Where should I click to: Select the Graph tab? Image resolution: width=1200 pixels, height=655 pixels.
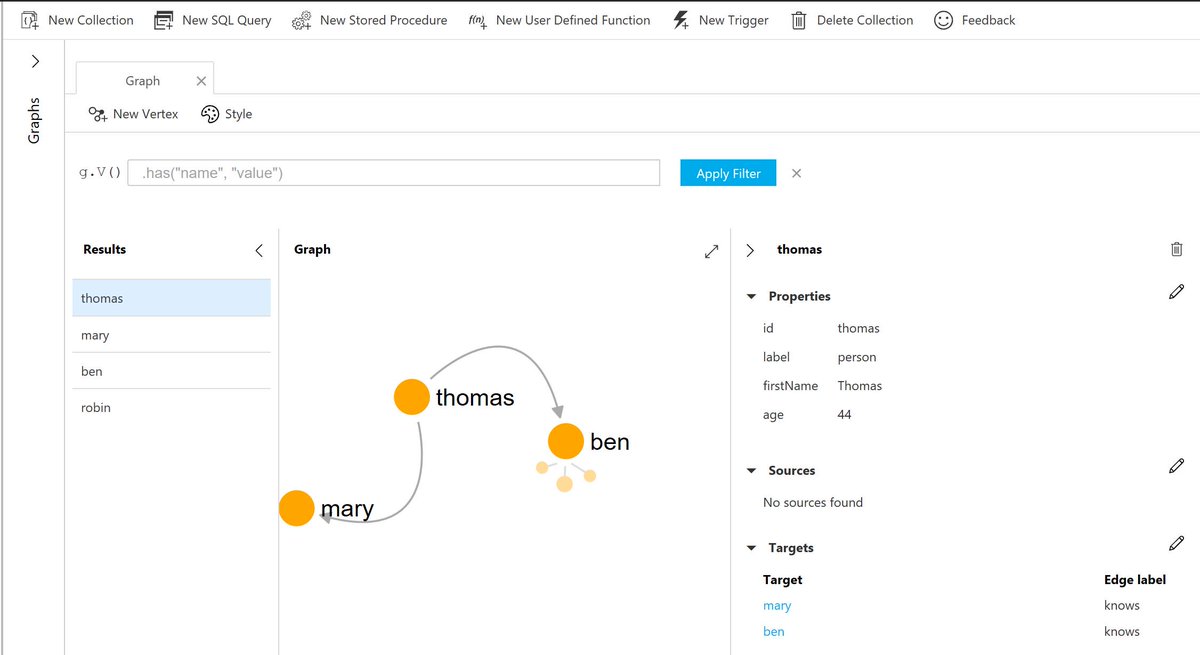(143, 81)
